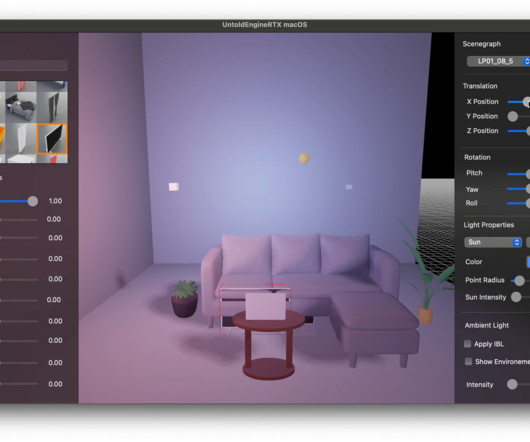Click the search field above model thumbnails

pyautogui.click(x=34, y=66)
